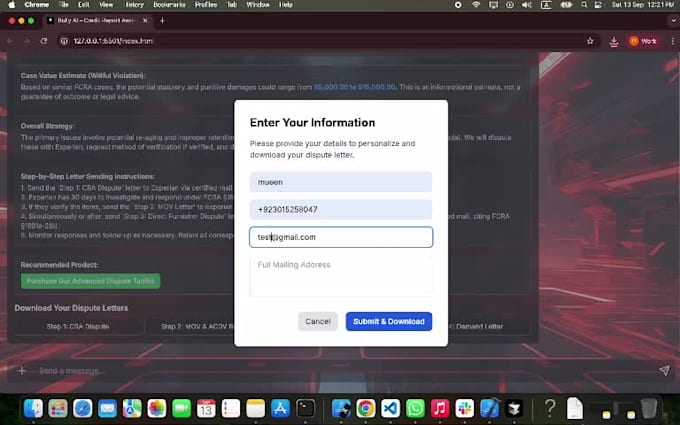Open the History menu
Image resolution: width=680 pixels, height=425 pixels.
[x=134, y=5]
